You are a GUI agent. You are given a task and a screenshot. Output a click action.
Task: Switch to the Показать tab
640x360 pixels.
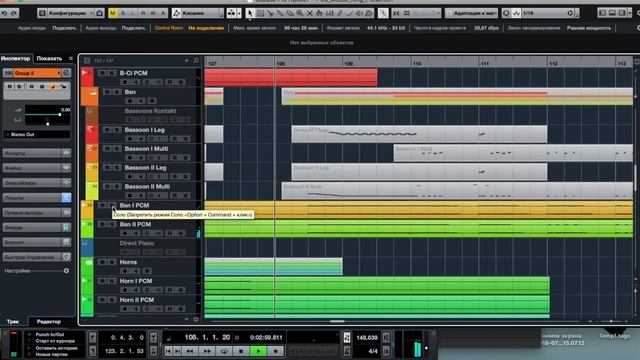pos(49,58)
